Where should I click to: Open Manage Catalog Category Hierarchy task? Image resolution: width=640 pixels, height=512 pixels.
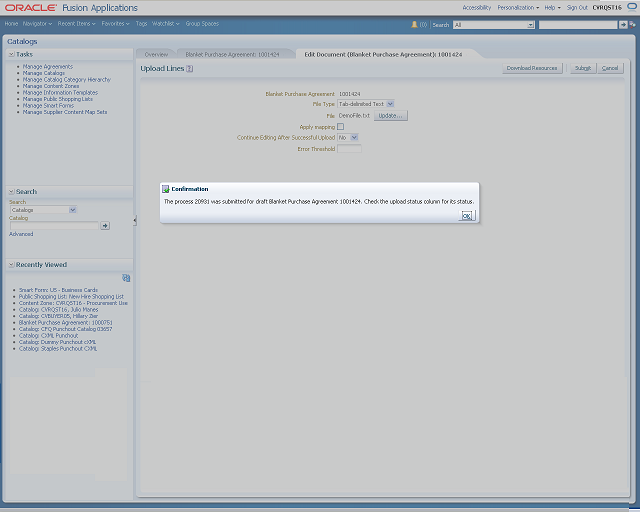point(67,80)
